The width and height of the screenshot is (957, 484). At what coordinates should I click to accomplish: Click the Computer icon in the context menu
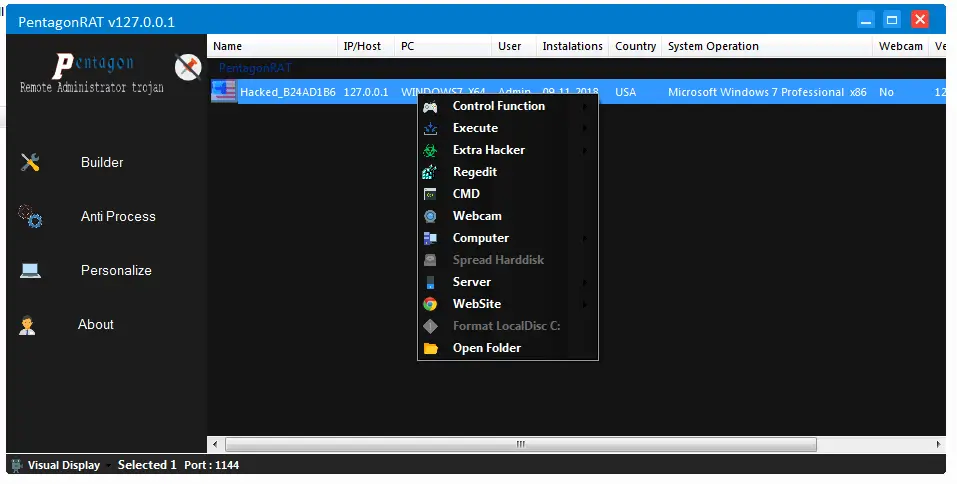pyautogui.click(x=430, y=238)
